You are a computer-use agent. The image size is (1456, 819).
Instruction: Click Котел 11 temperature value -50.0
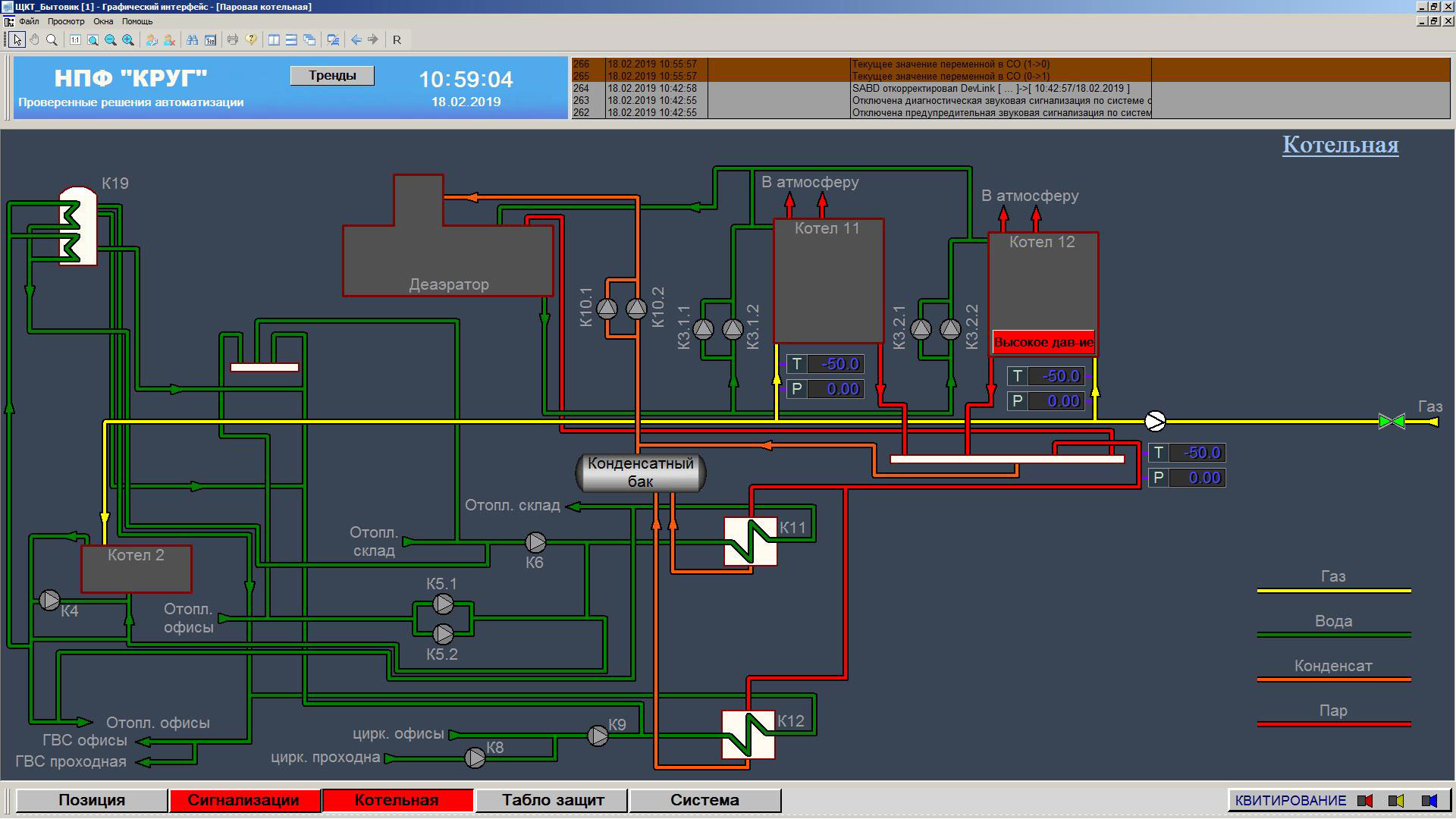pyautogui.click(x=836, y=364)
